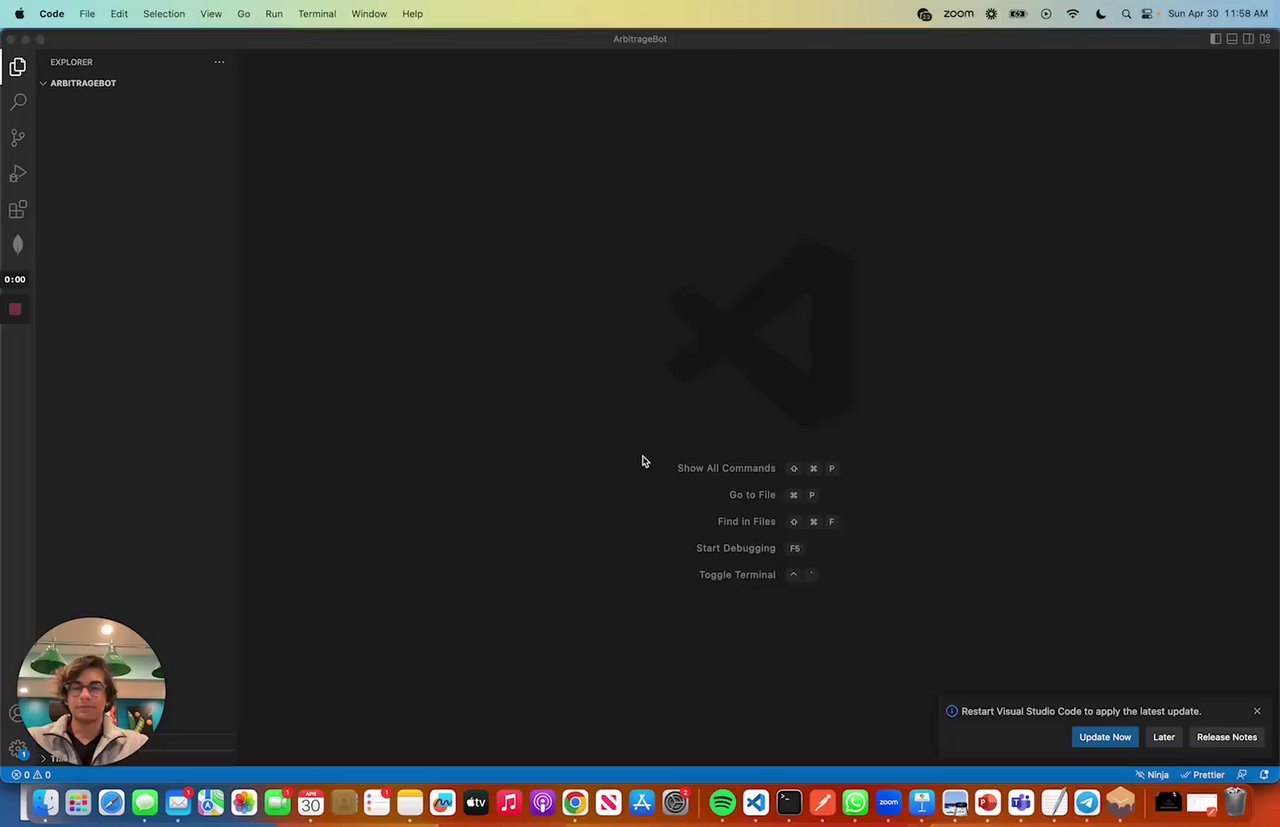Screen dimensions: 1280x827
Task: Open the notifications bell in the status bar
Action: pos(1264,775)
